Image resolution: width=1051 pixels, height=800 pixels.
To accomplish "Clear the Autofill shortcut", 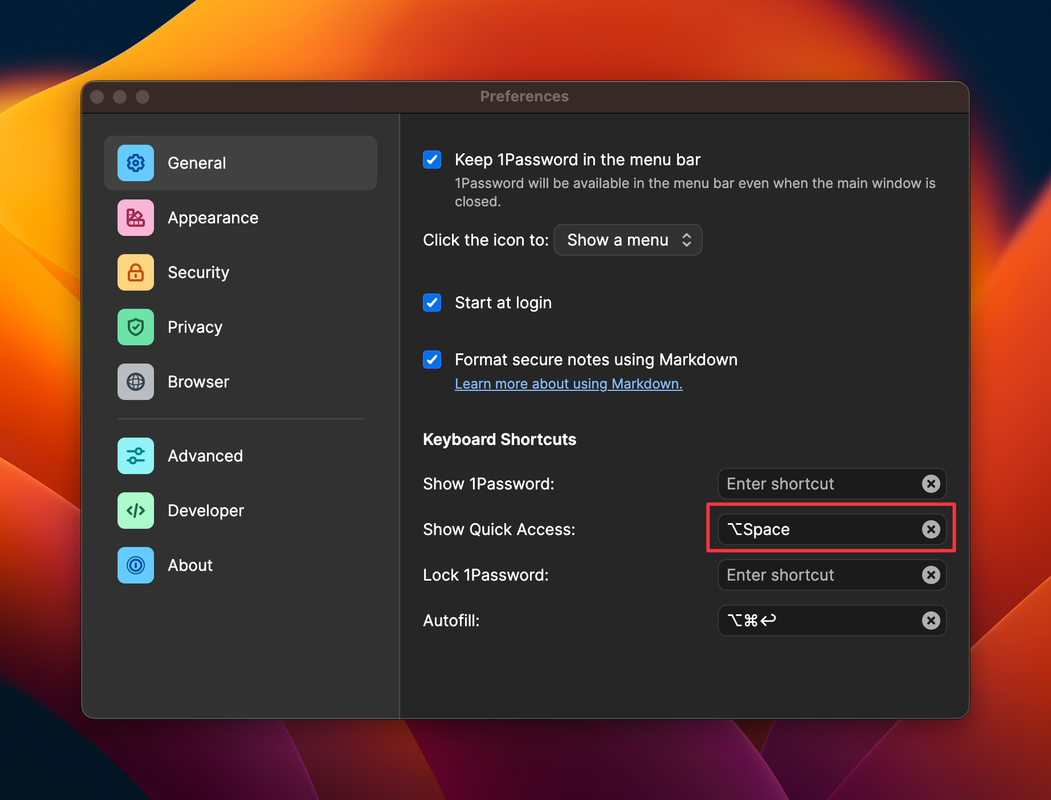I will pos(930,620).
